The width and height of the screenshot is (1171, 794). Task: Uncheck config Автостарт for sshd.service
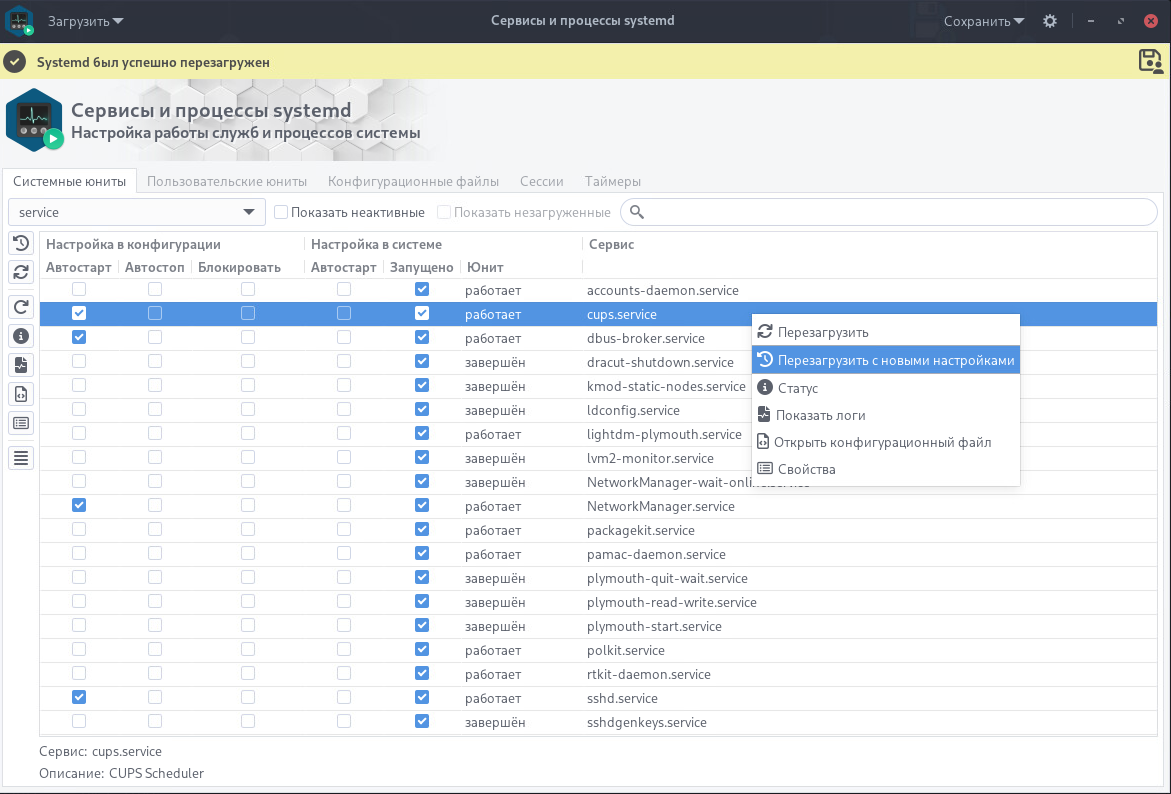pos(79,697)
